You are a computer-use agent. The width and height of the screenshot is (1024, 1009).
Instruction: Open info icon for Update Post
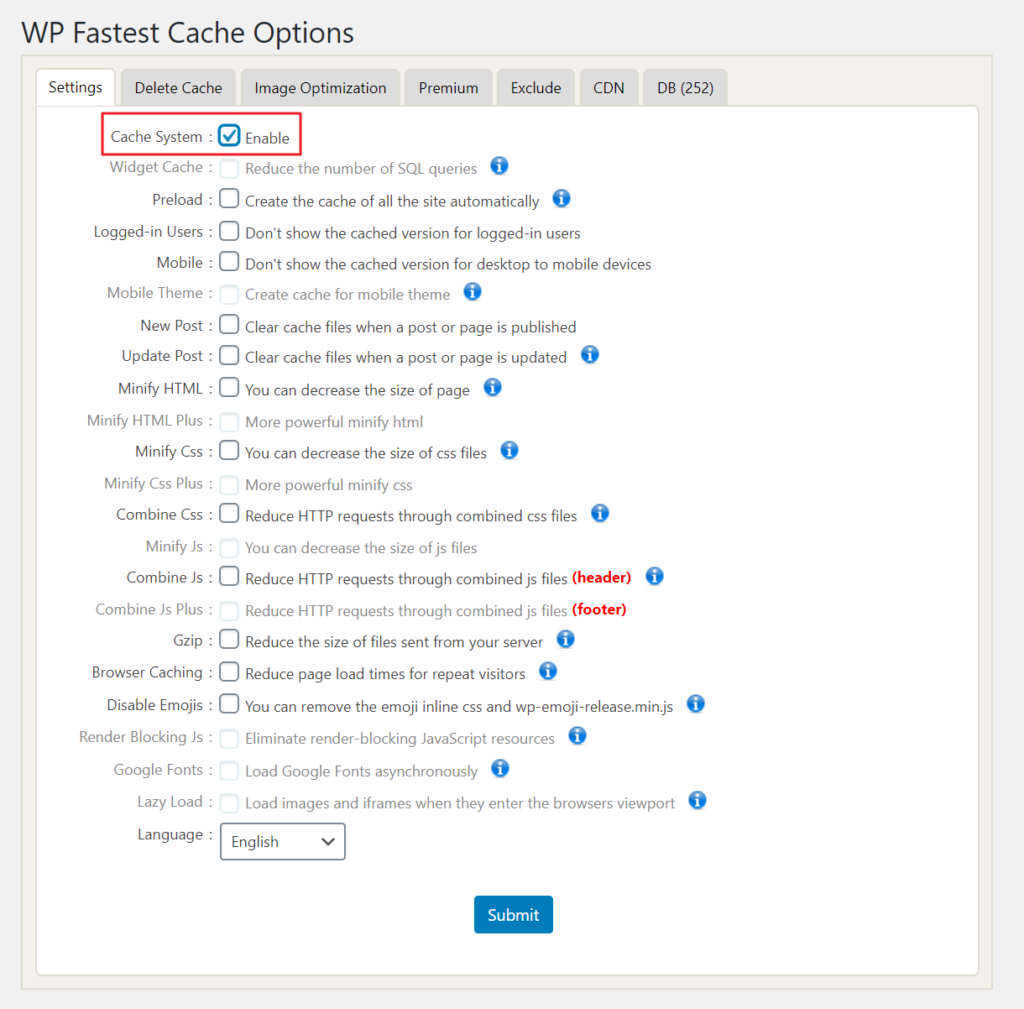[x=590, y=354]
